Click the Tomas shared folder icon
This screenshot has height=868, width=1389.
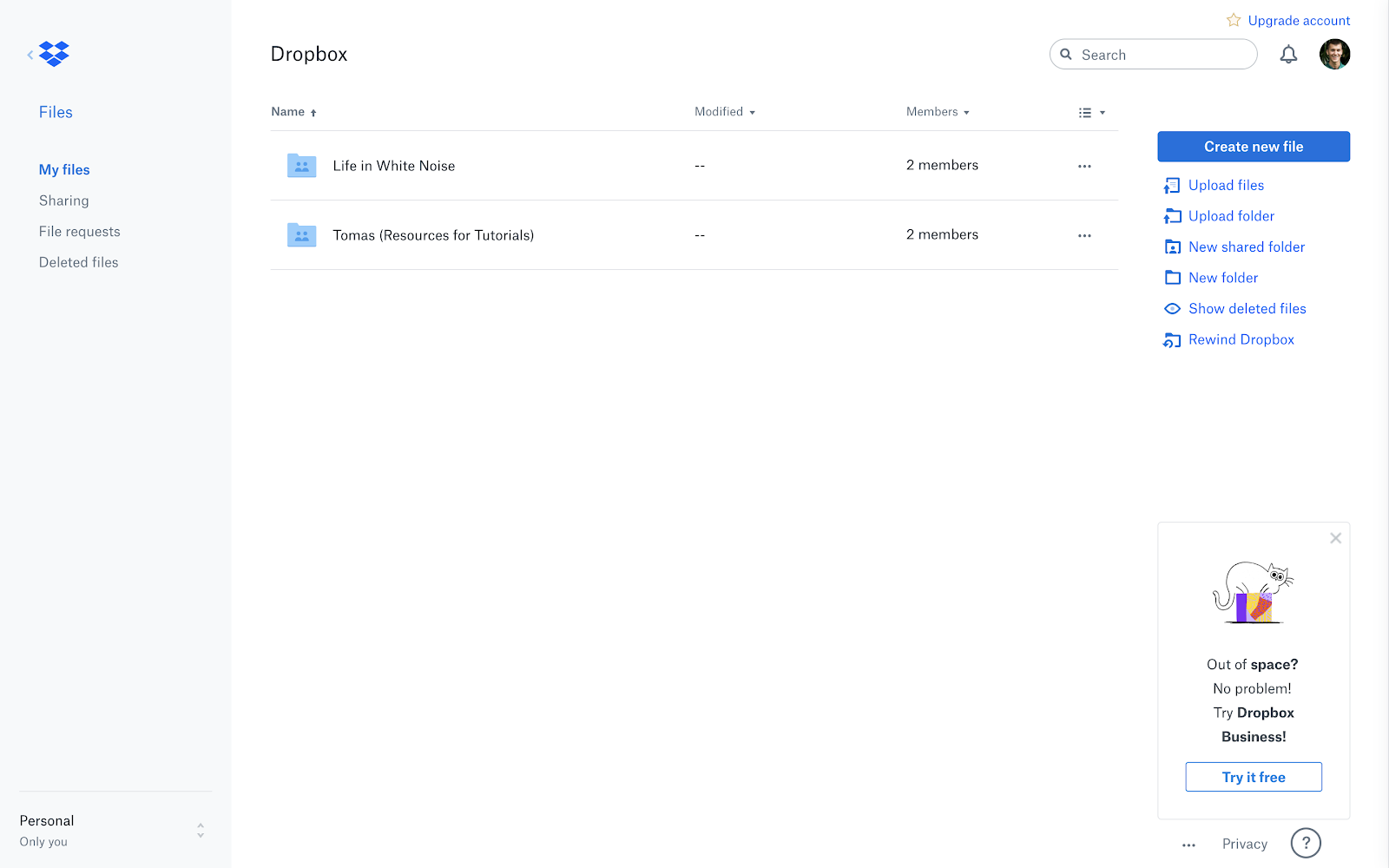(x=302, y=234)
